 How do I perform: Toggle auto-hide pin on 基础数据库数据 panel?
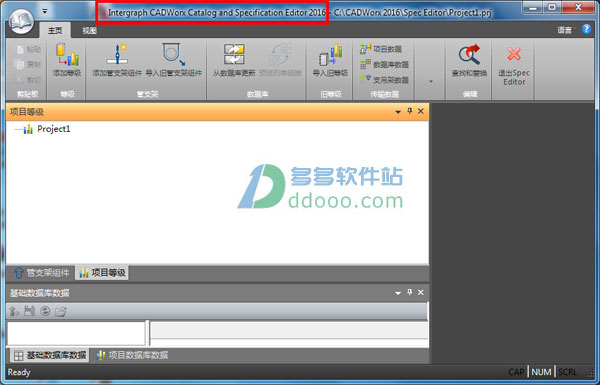click(x=409, y=293)
